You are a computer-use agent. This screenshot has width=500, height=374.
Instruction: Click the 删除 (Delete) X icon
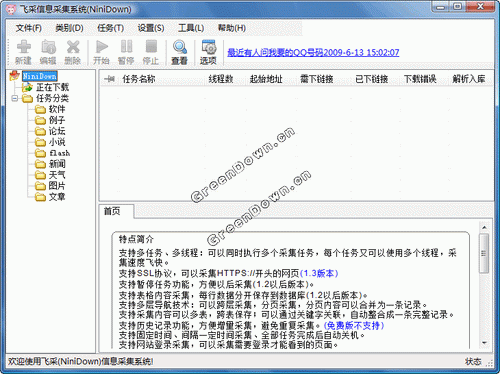73,47
